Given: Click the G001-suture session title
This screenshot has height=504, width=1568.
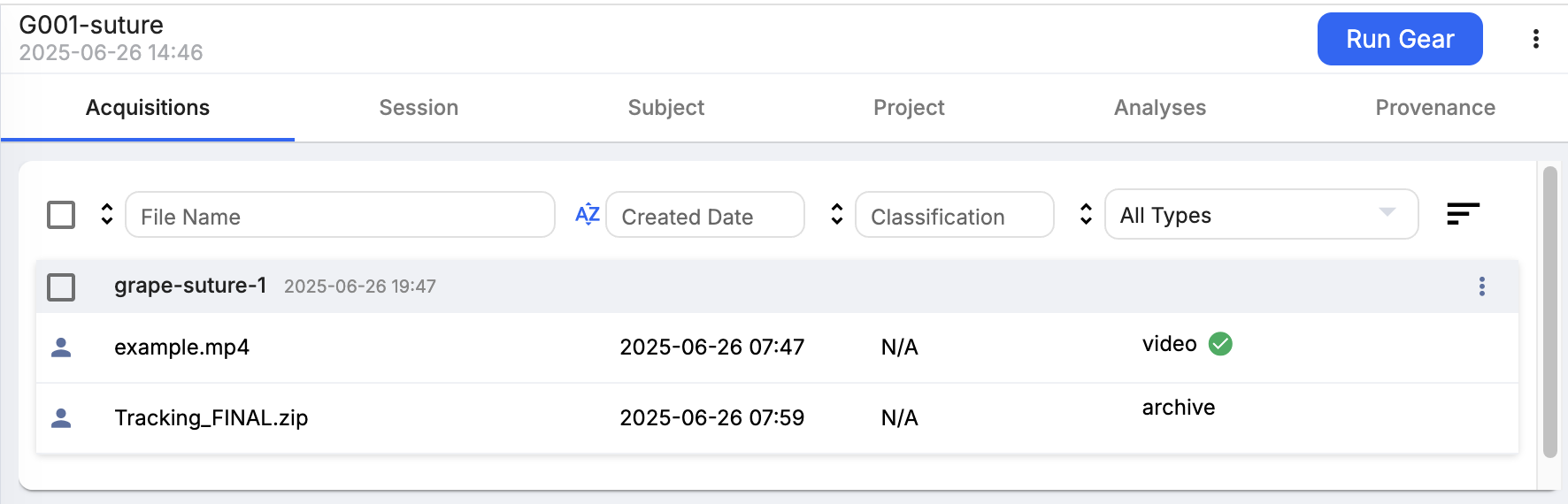Looking at the screenshot, I should point(91,25).
